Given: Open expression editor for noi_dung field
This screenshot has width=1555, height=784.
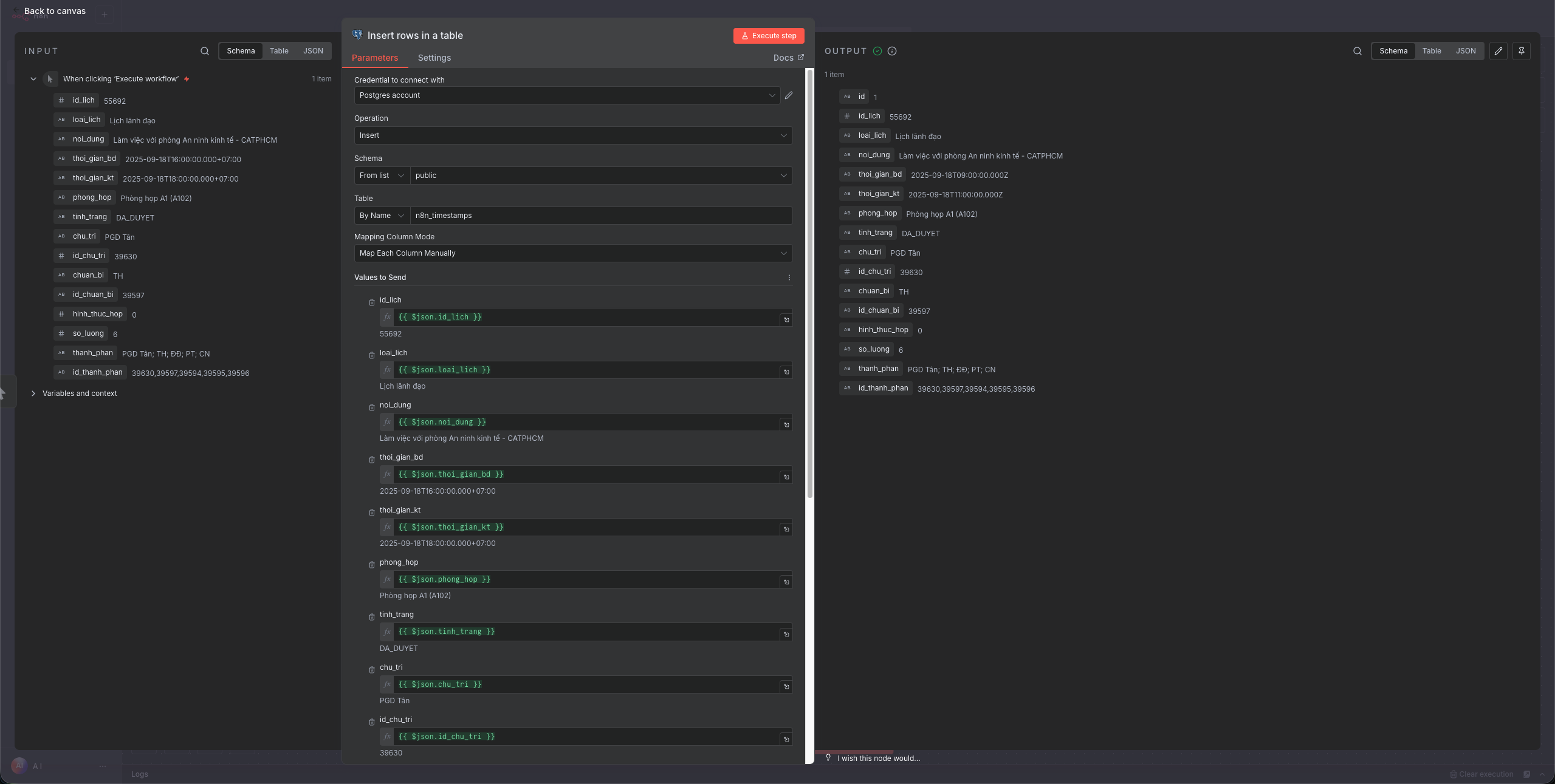Looking at the screenshot, I should click(x=786, y=425).
